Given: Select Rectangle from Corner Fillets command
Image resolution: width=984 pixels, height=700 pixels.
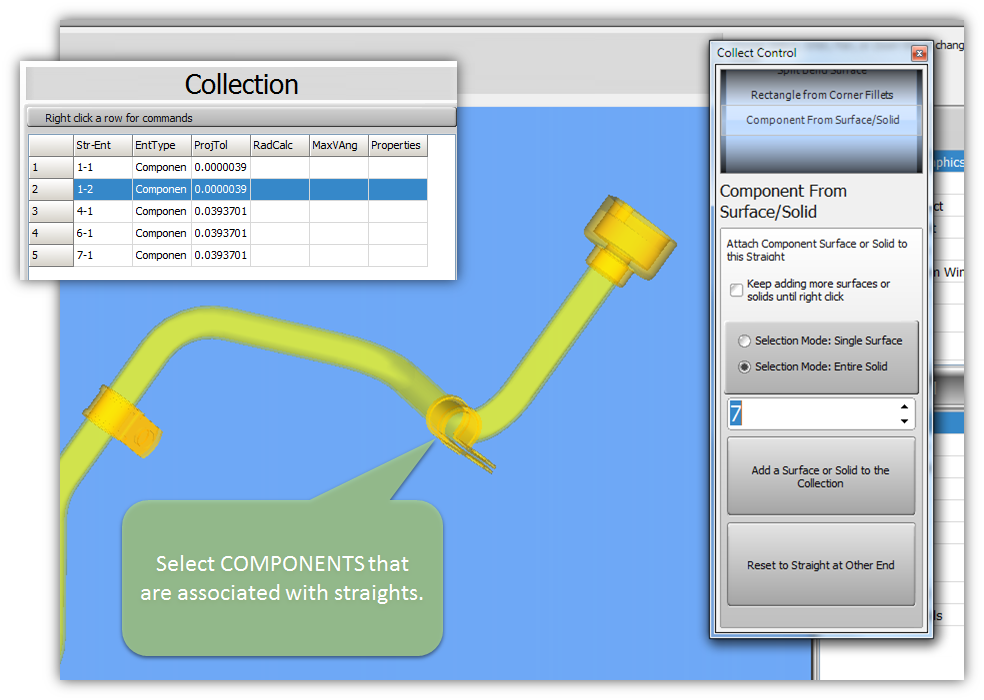Looking at the screenshot, I should coord(821,95).
